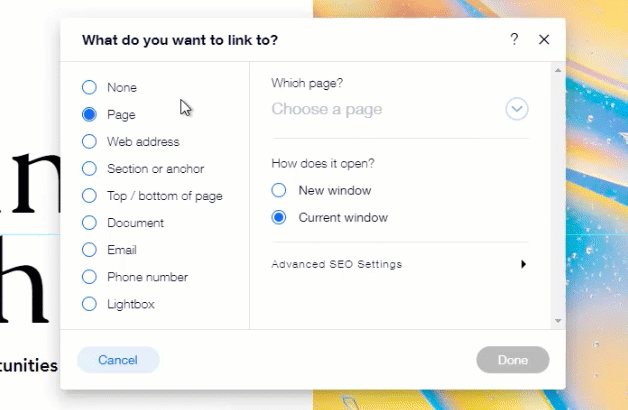Choose the Lightbox link option

pos(89,304)
